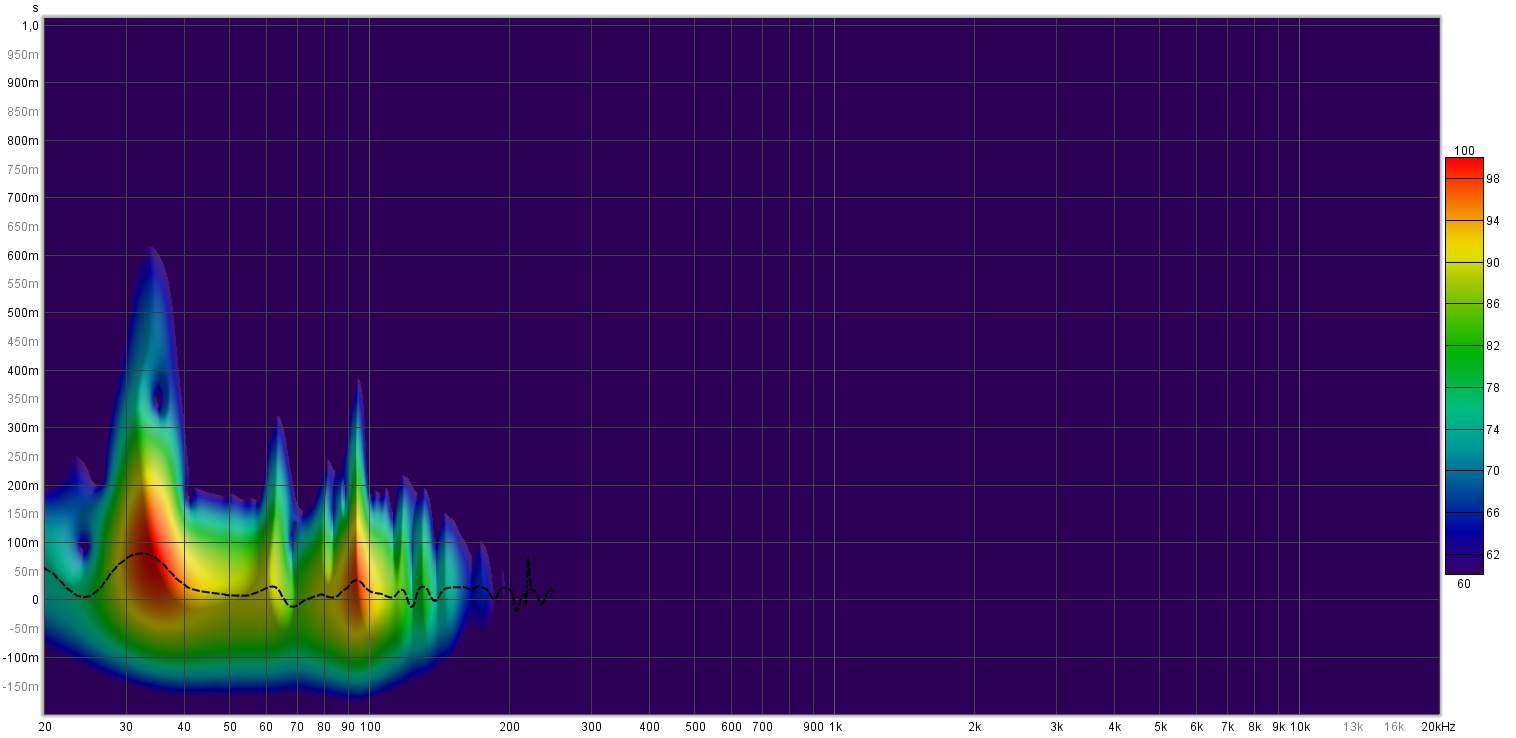Pick the yellow band at 90 on color scale
This screenshot has width=1516, height=738.
[1464, 262]
